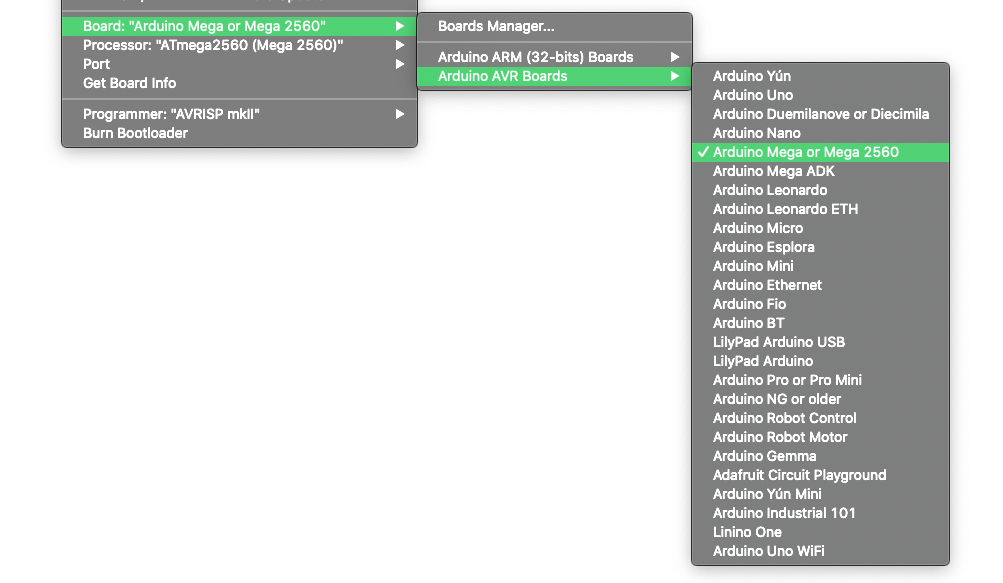The image size is (1003, 583).
Task: Expand Arduino AVR Boards submenu
Action: [x=554, y=76]
